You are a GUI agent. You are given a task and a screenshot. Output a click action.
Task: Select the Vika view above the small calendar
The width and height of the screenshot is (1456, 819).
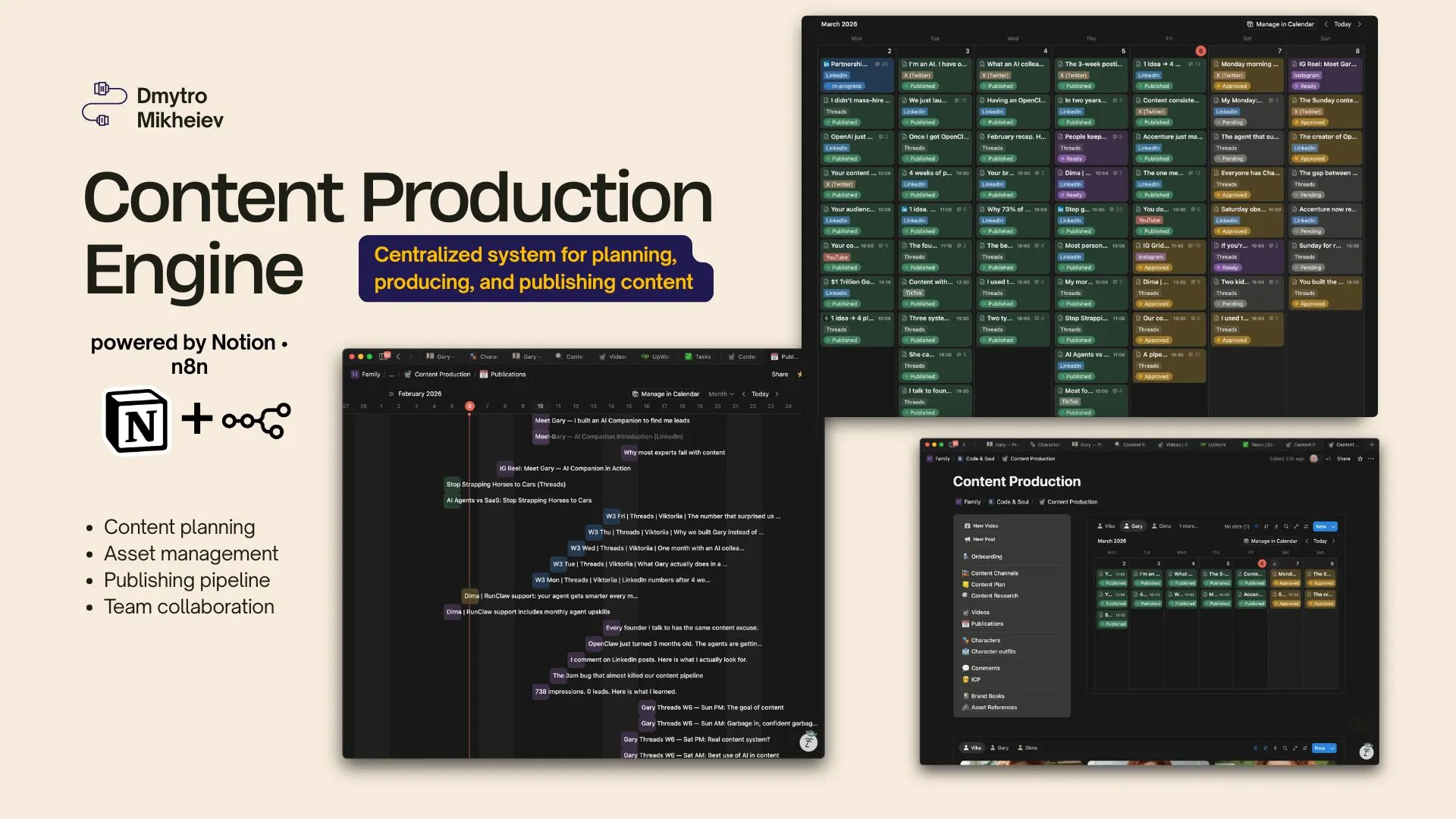1106,526
